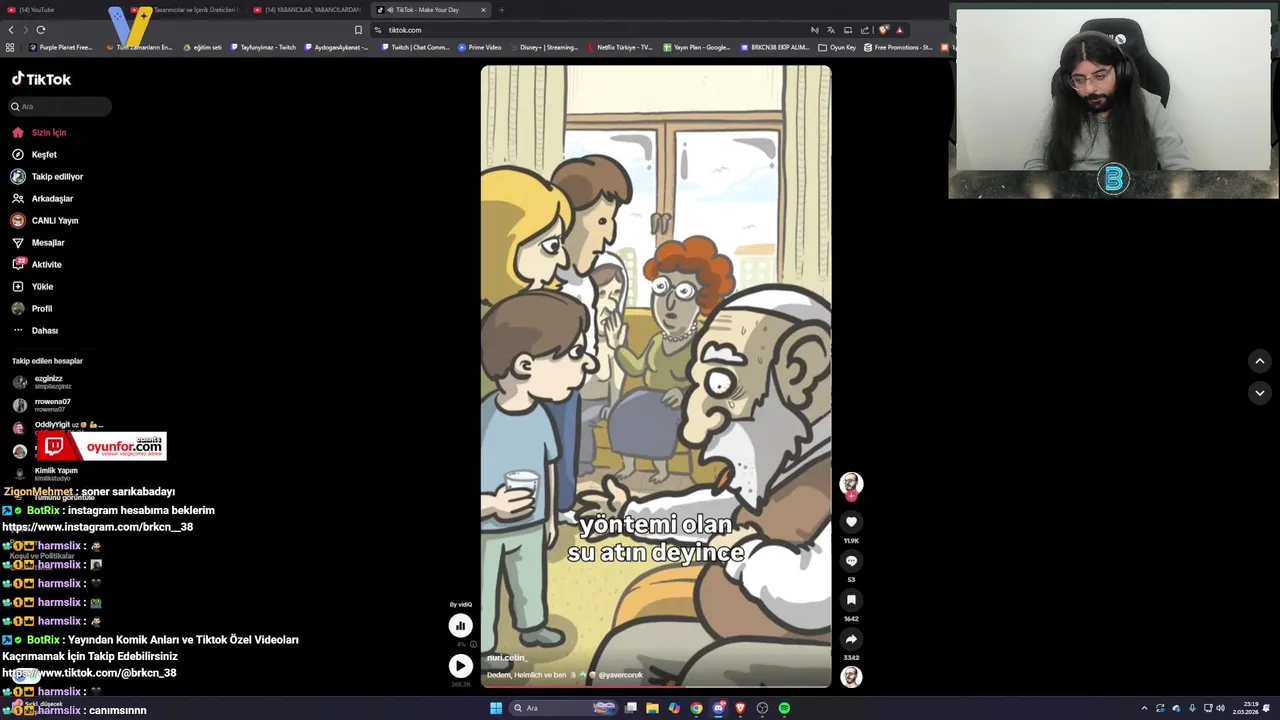1280x720 pixels.
Task: Open Windows Start menu
Action: point(496,708)
